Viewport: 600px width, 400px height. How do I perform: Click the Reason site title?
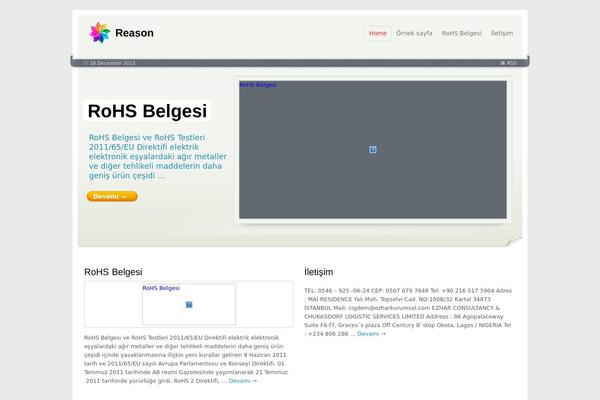134,33
